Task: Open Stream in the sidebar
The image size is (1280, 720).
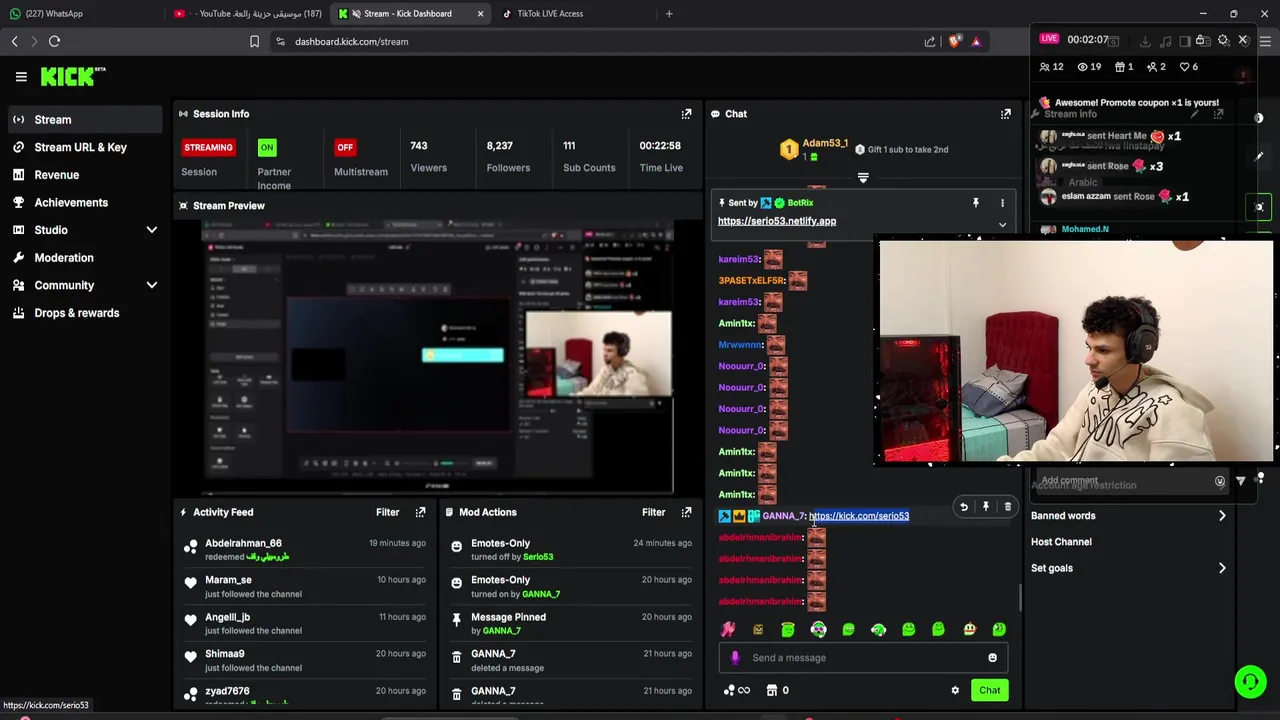Action: tap(85, 120)
